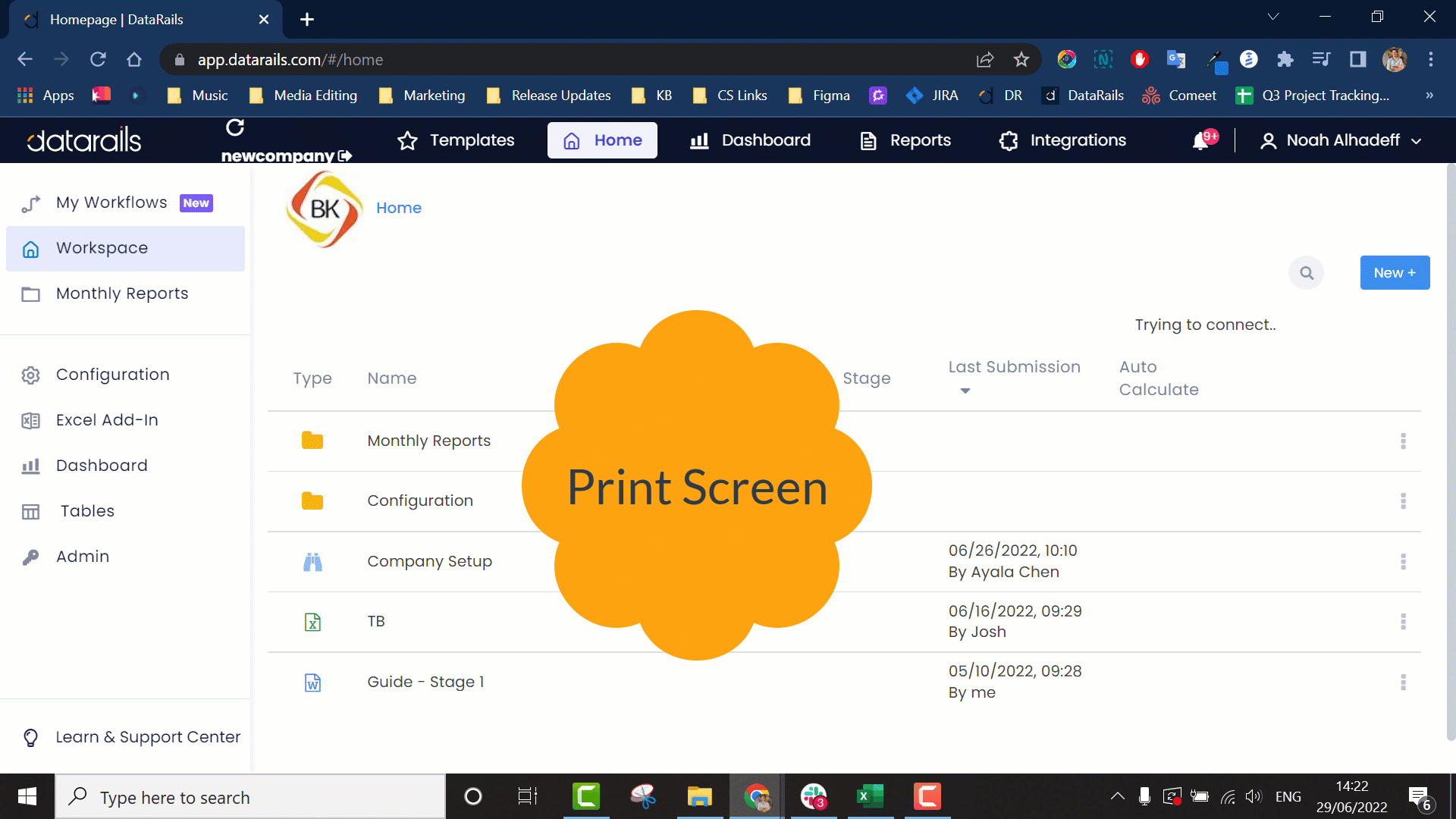The width and height of the screenshot is (1456, 819).
Task: Click the BK company logo
Action: point(325,209)
